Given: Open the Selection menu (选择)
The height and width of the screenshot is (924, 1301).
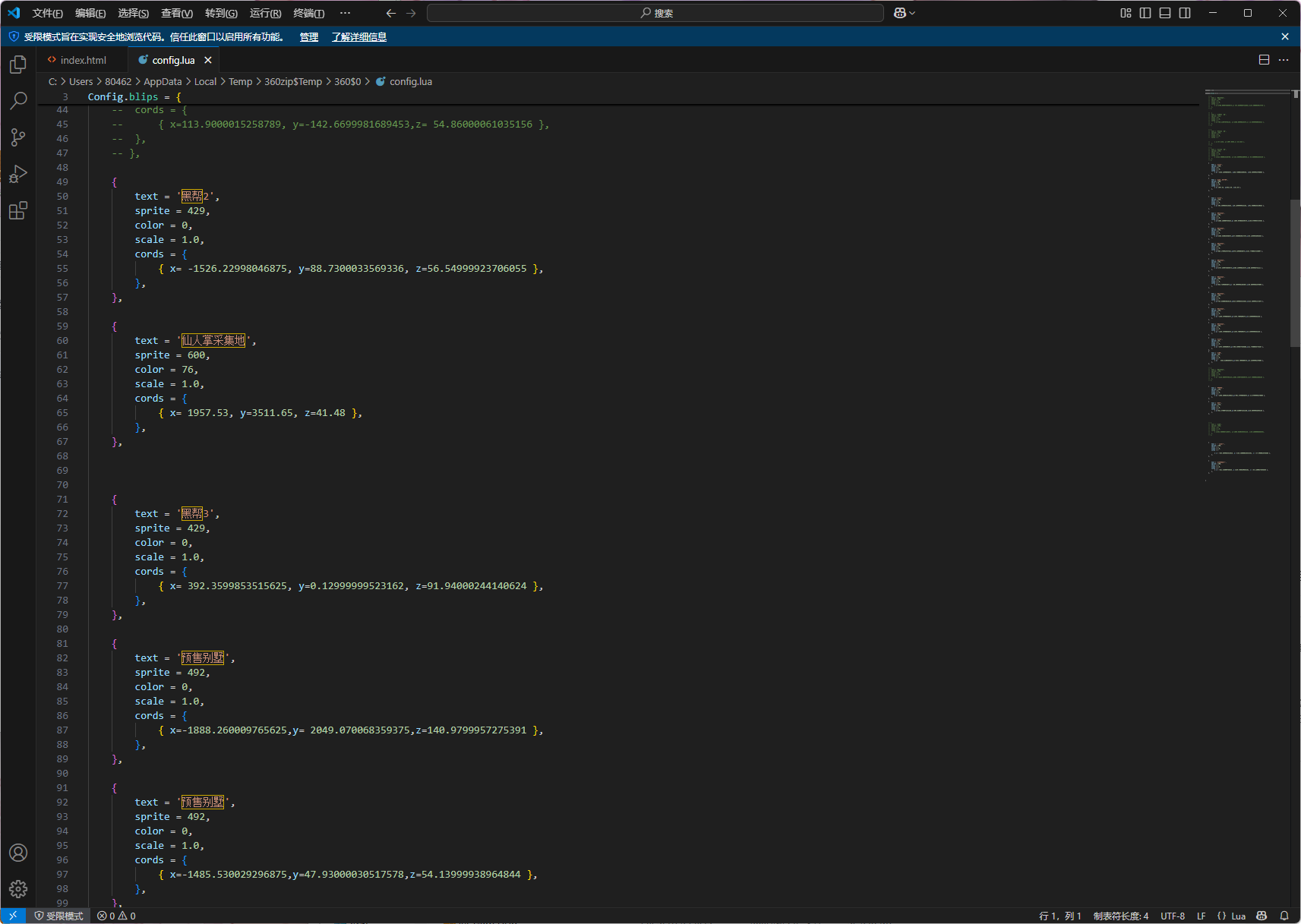Looking at the screenshot, I should [x=134, y=13].
